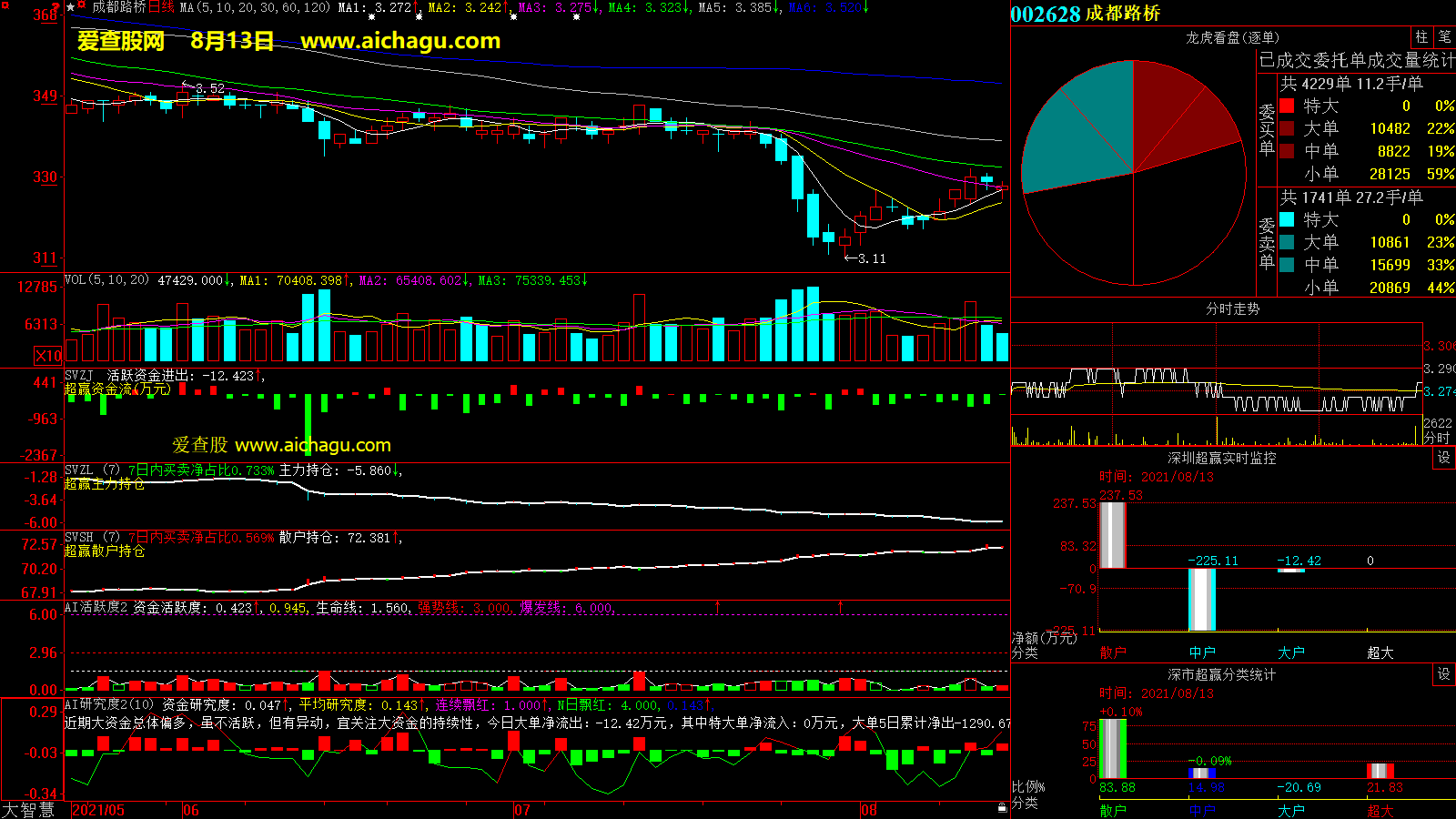
Task: Click the bright red 特大 buy-order swatch
Action: [1287, 106]
